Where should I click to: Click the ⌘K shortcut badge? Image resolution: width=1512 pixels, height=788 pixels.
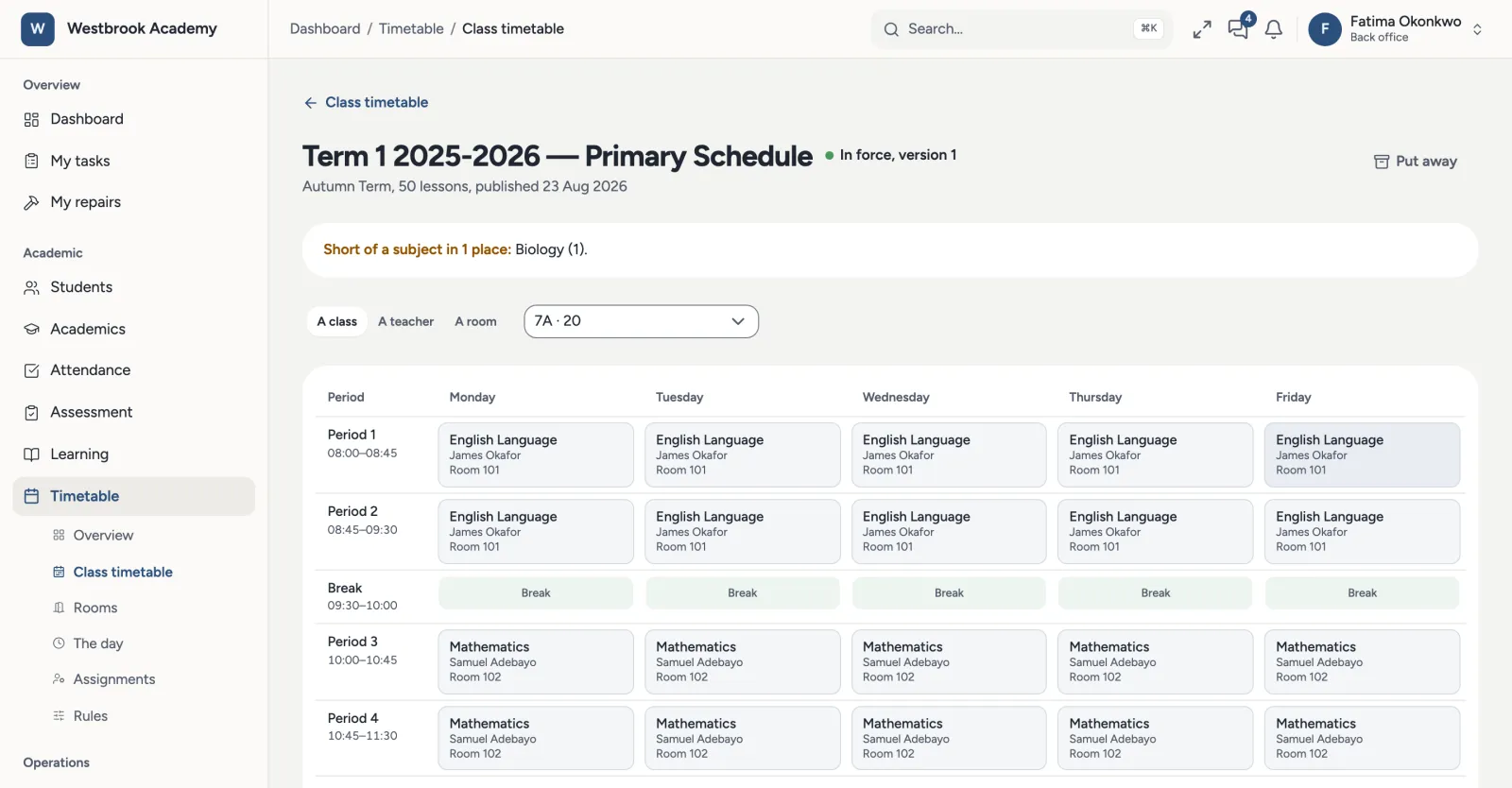click(1148, 28)
